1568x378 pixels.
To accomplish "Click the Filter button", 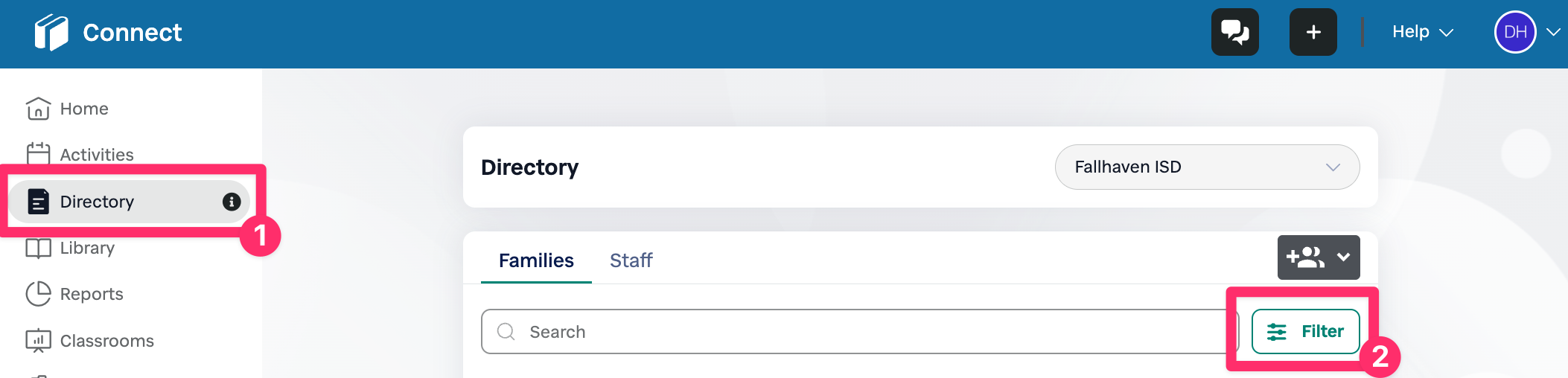I will pos(1305,331).
